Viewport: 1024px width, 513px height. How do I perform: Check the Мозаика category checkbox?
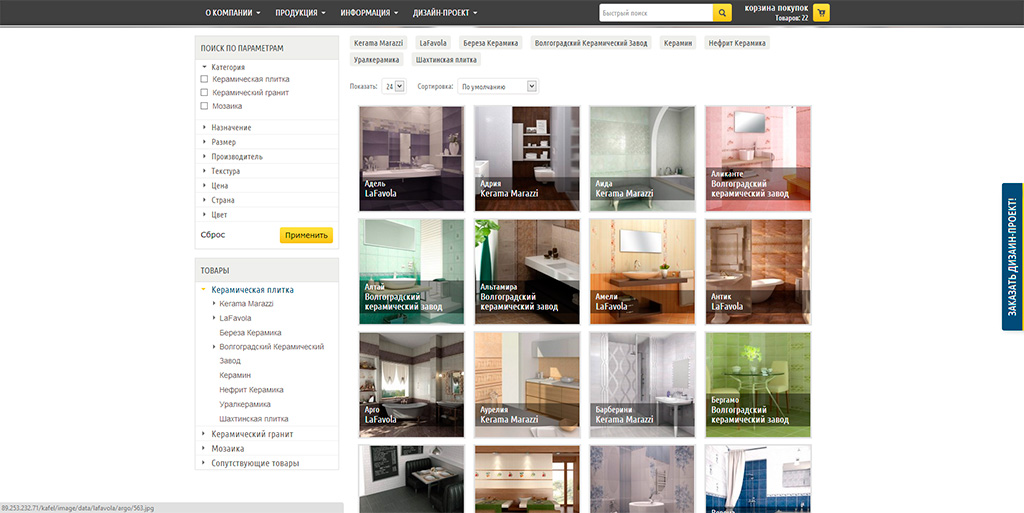click(204, 106)
